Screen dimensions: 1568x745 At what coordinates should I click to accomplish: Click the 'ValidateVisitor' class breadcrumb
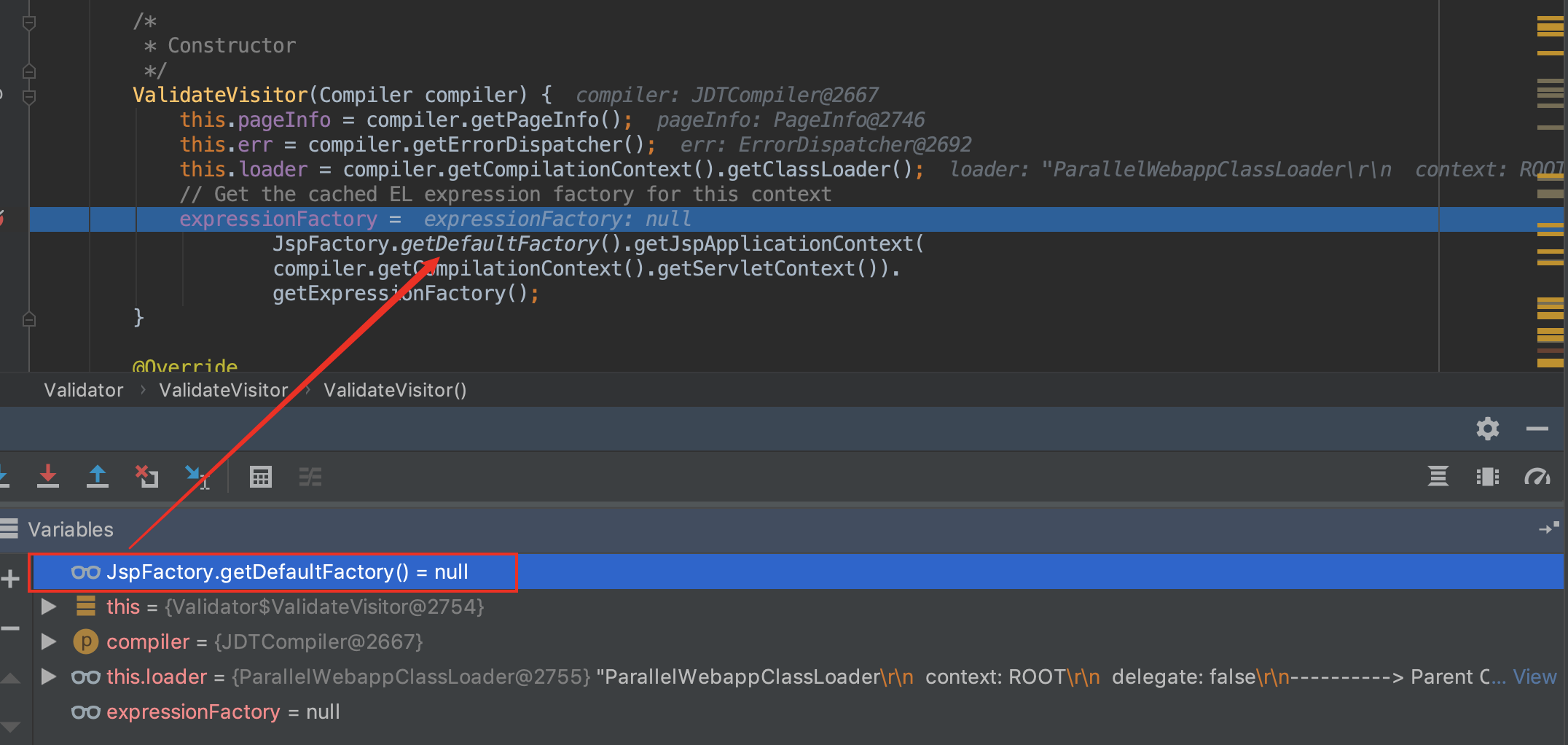[224, 390]
